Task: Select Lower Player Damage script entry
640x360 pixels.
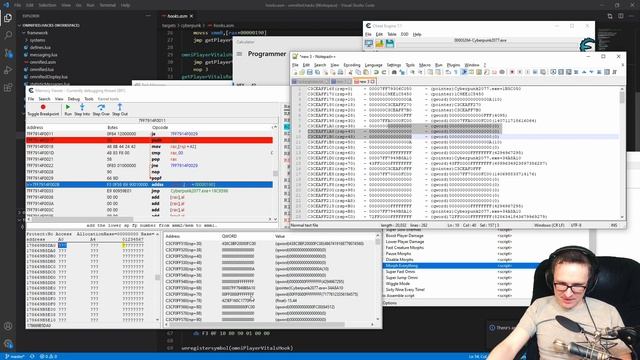Action: [x=404, y=242]
